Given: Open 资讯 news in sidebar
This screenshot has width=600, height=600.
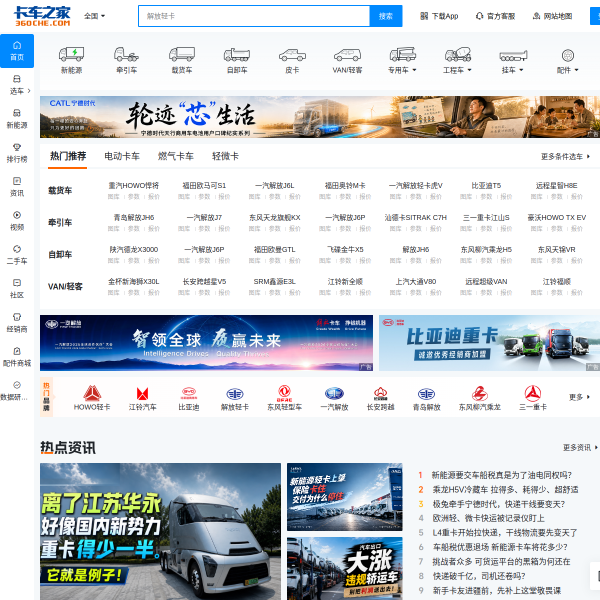Looking at the screenshot, I should coord(17,187).
